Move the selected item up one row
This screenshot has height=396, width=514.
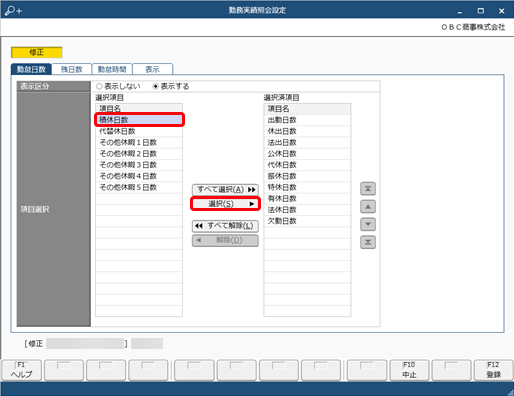[368, 207]
